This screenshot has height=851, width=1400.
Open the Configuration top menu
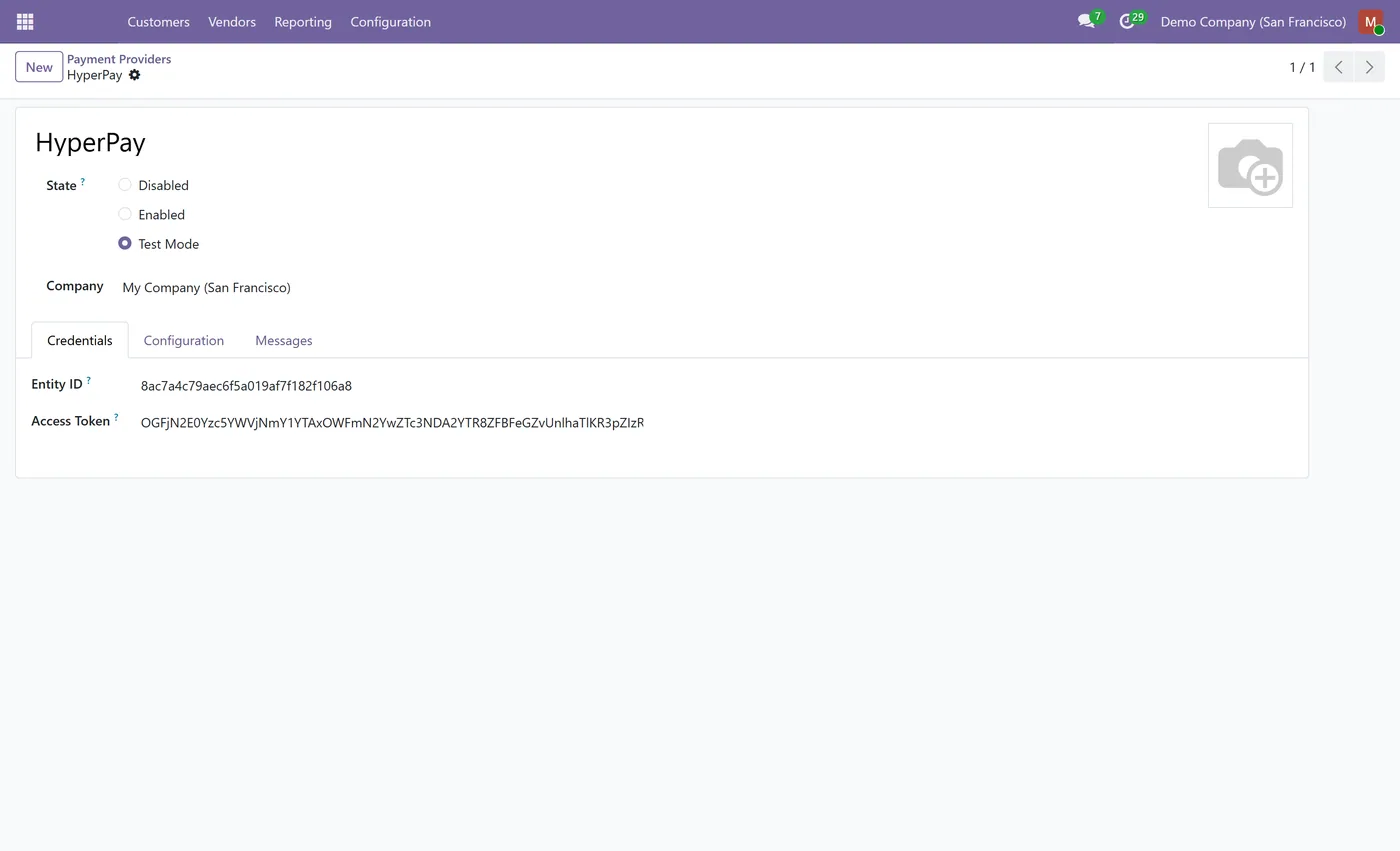point(390,21)
